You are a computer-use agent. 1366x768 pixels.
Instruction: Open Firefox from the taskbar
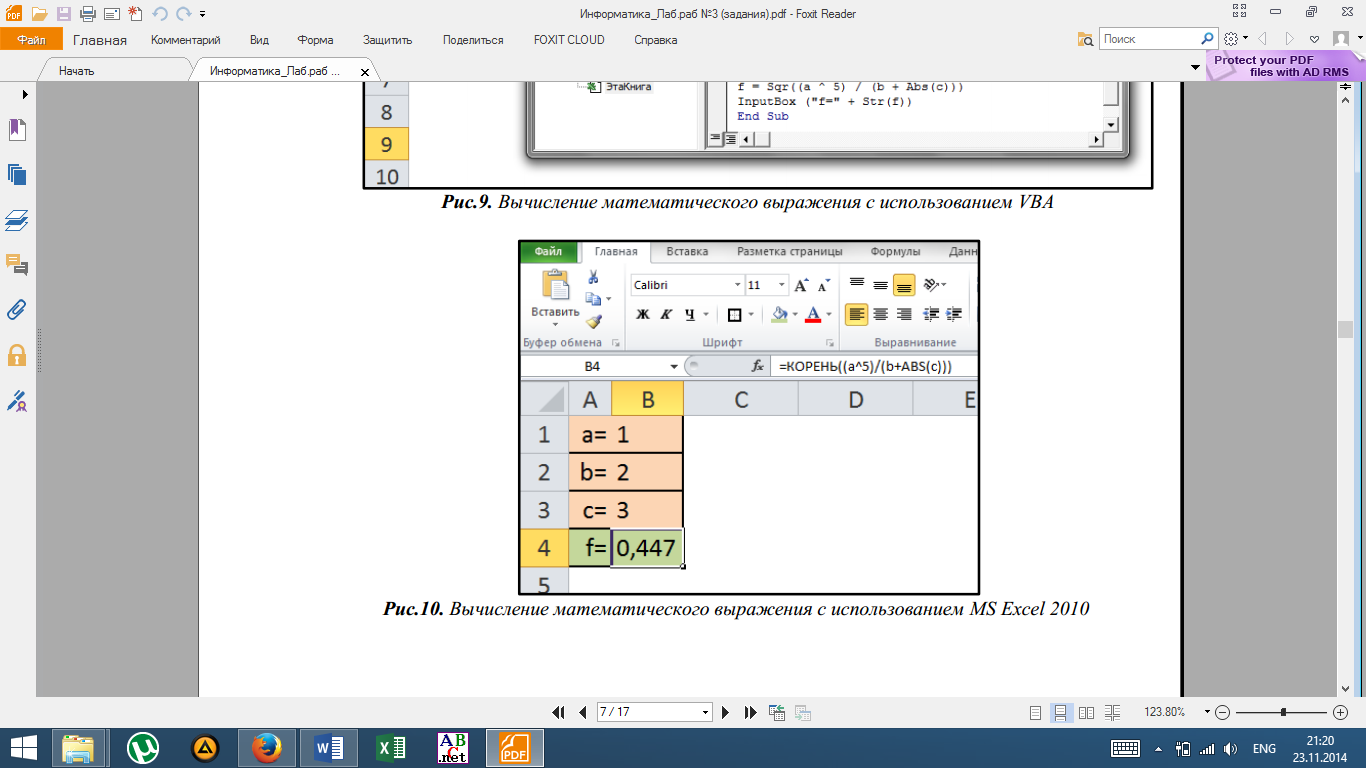[266, 748]
